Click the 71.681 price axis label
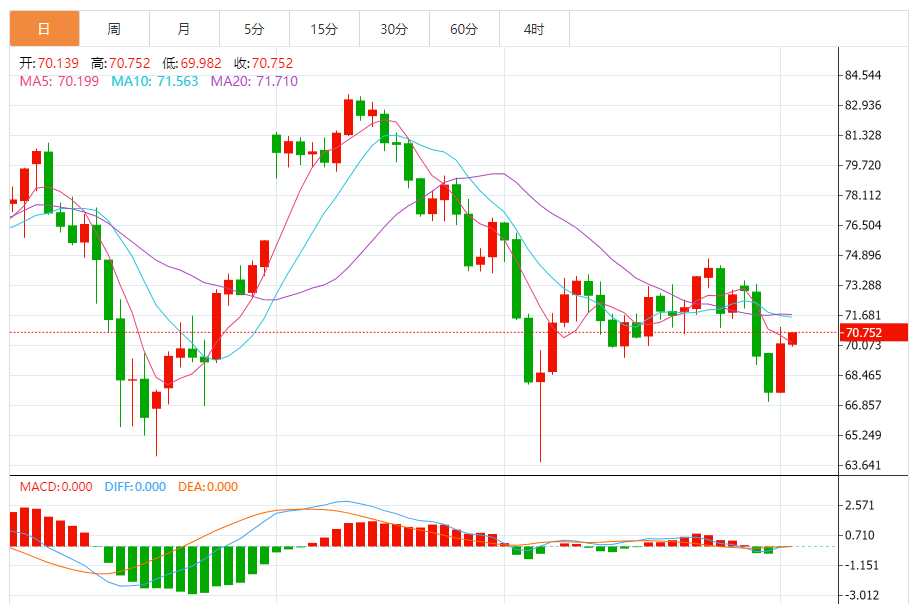This screenshot has height=604, width=918. tap(862, 315)
